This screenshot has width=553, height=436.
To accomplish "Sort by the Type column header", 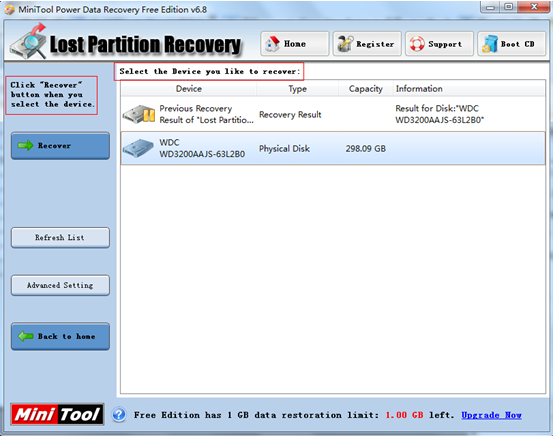I will point(297,89).
